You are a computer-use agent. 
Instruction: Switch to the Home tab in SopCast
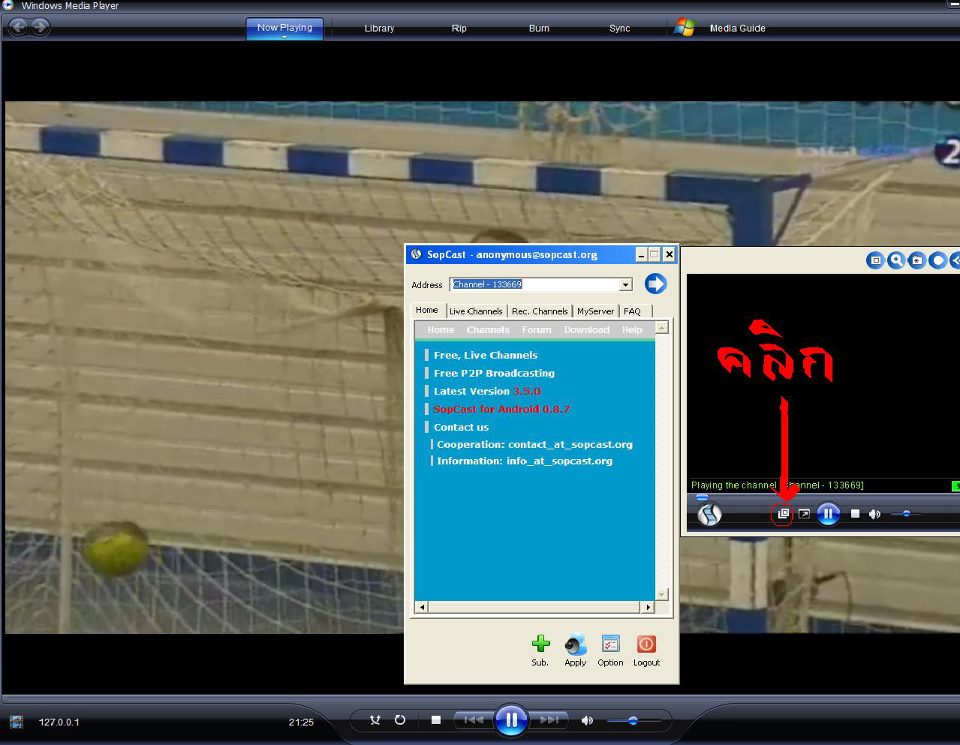pos(427,310)
